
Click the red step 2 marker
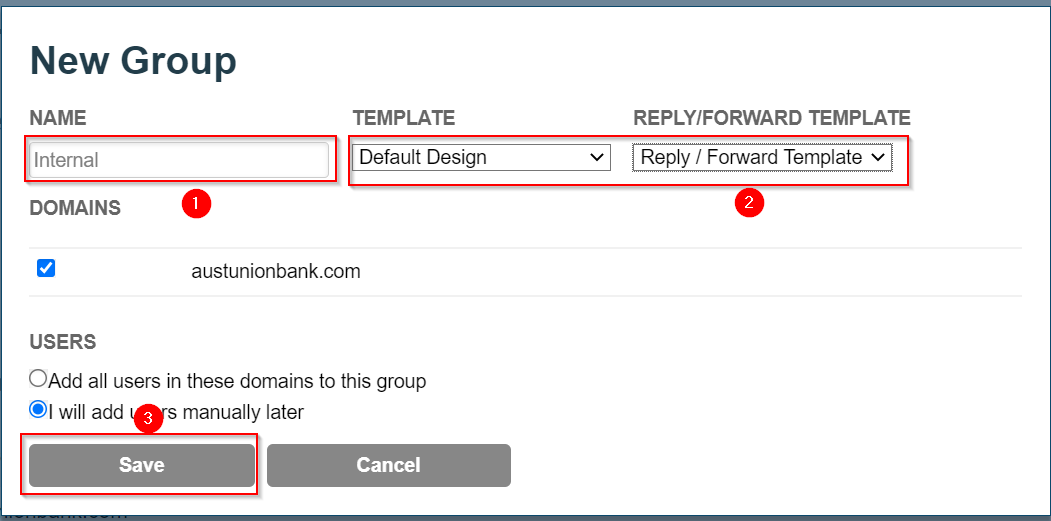point(749,202)
